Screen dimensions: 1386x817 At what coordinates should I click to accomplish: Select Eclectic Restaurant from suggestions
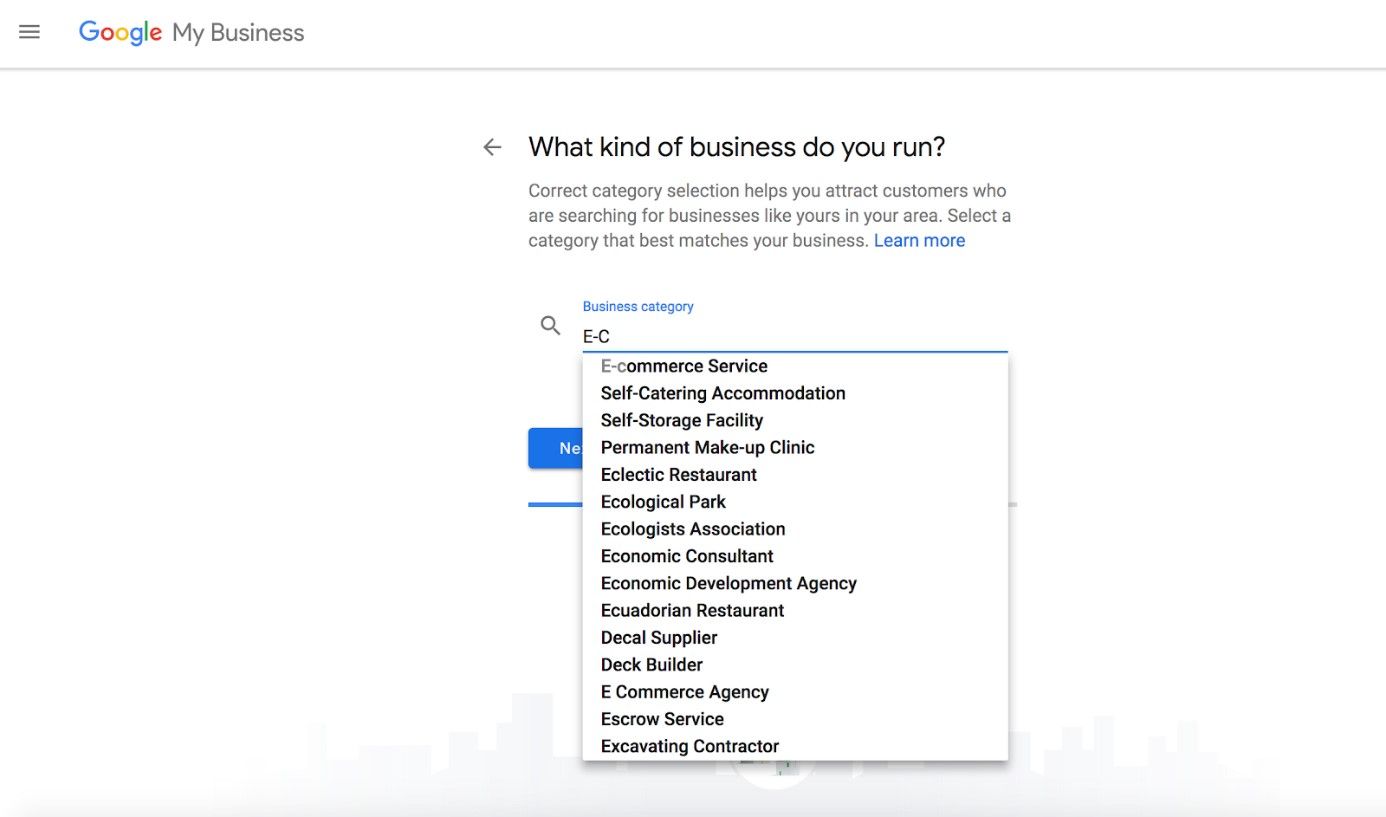coord(678,474)
